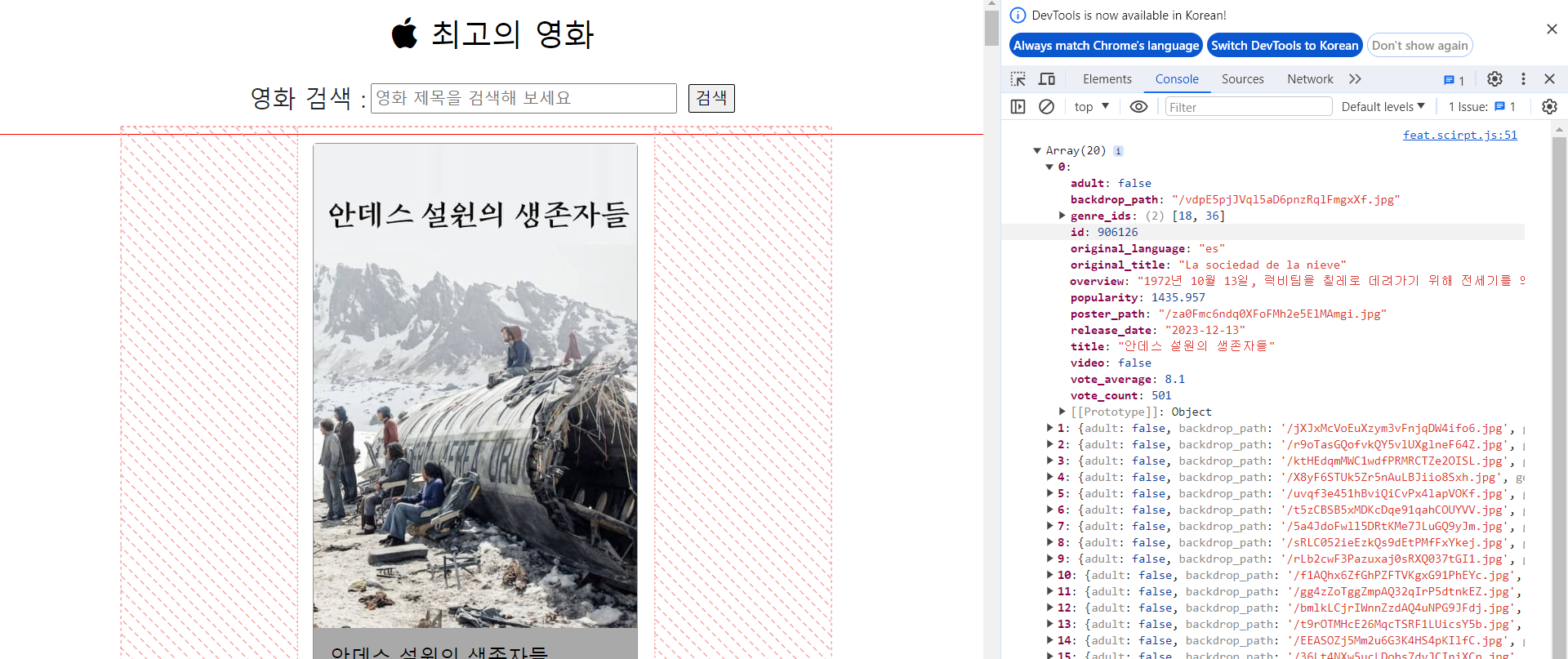The image size is (1568, 659).
Task: Expand array item 1
Action: point(1050,428)
